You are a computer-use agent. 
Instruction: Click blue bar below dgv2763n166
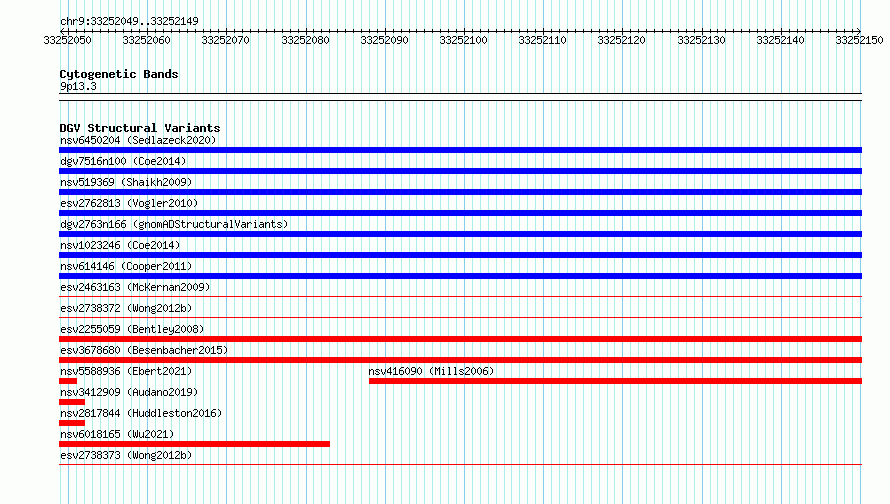coord(460,234)
